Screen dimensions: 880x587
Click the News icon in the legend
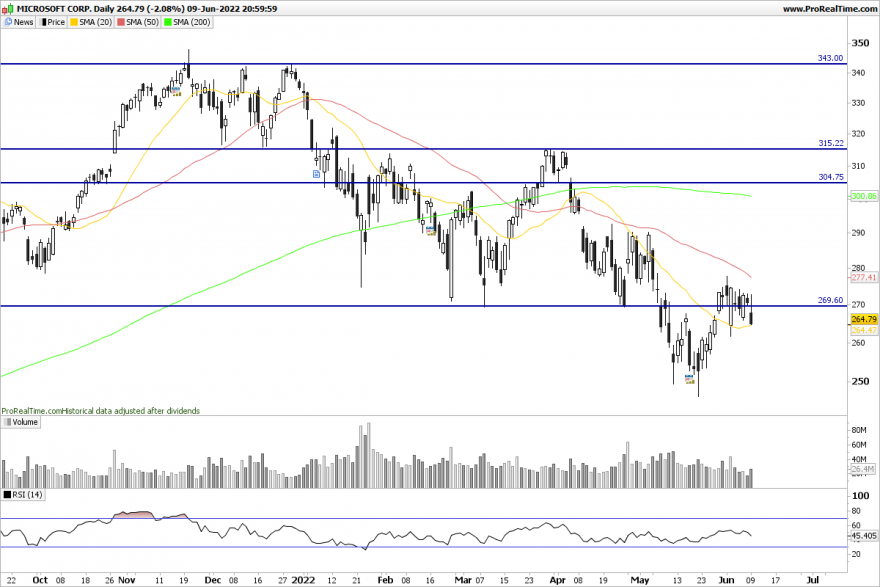8,22
